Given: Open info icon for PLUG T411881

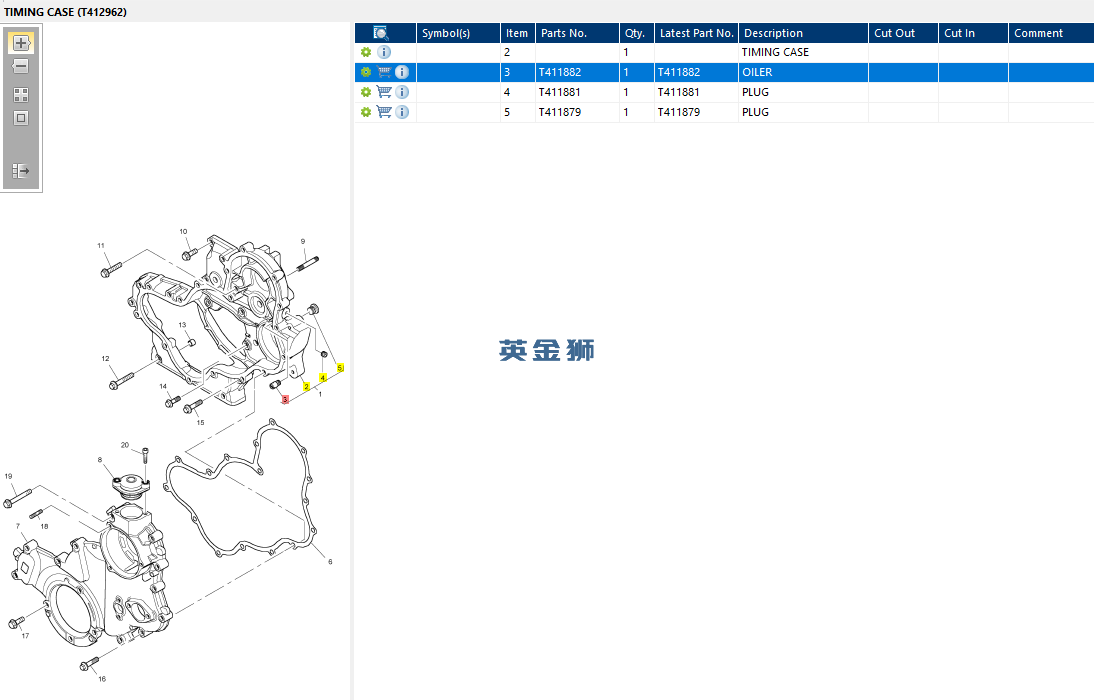Looking at the screenshot, I should pos(402,92).
